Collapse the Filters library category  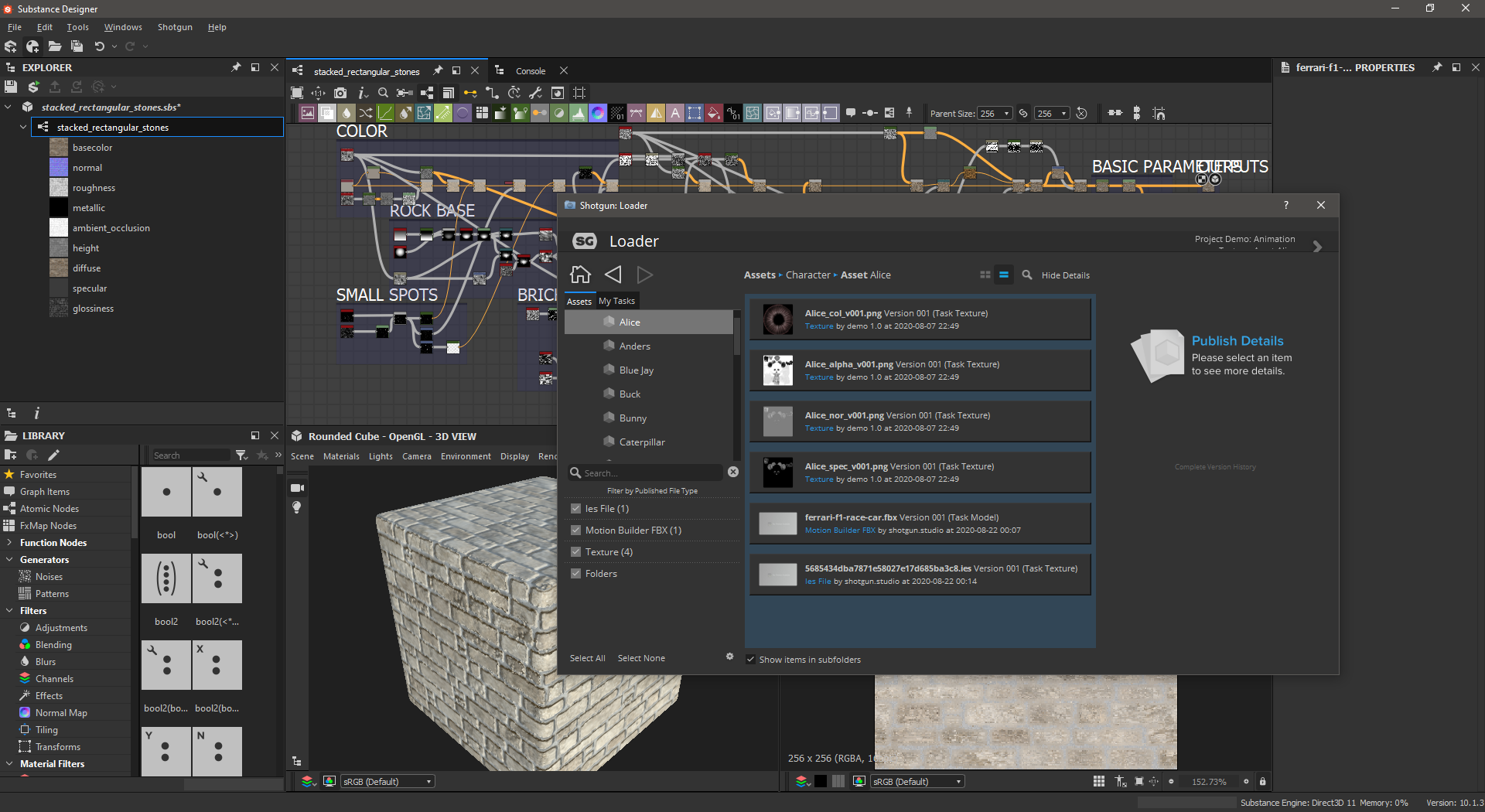[x=9, y=611]
